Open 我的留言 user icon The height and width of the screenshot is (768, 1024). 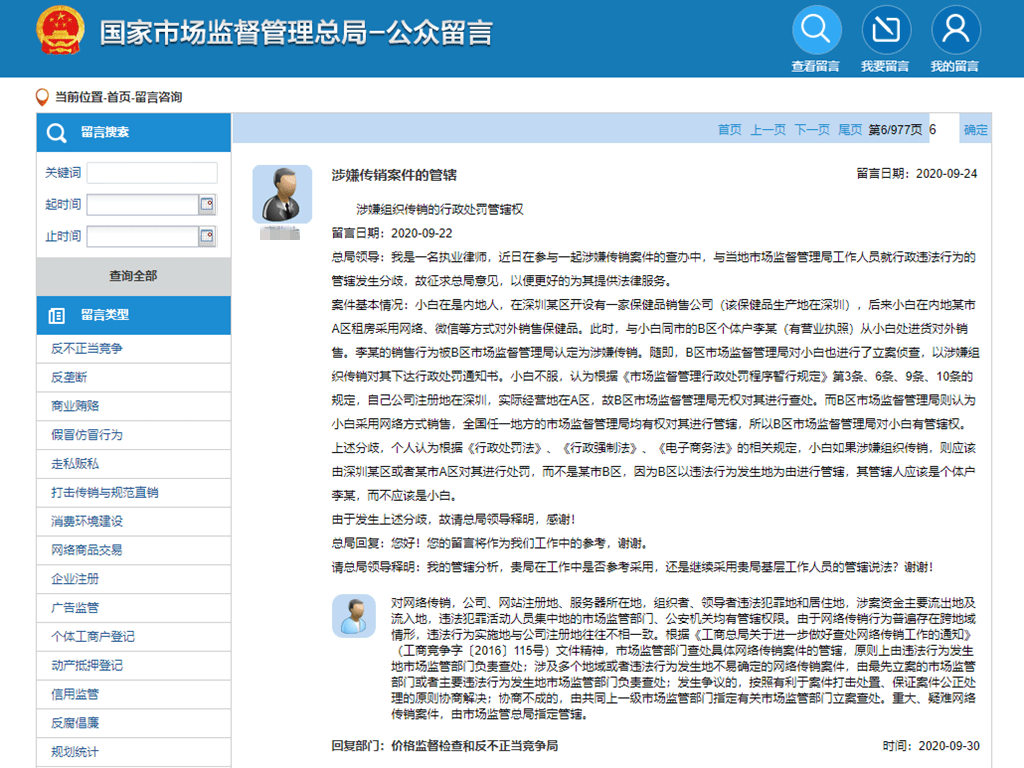point(954,30)
